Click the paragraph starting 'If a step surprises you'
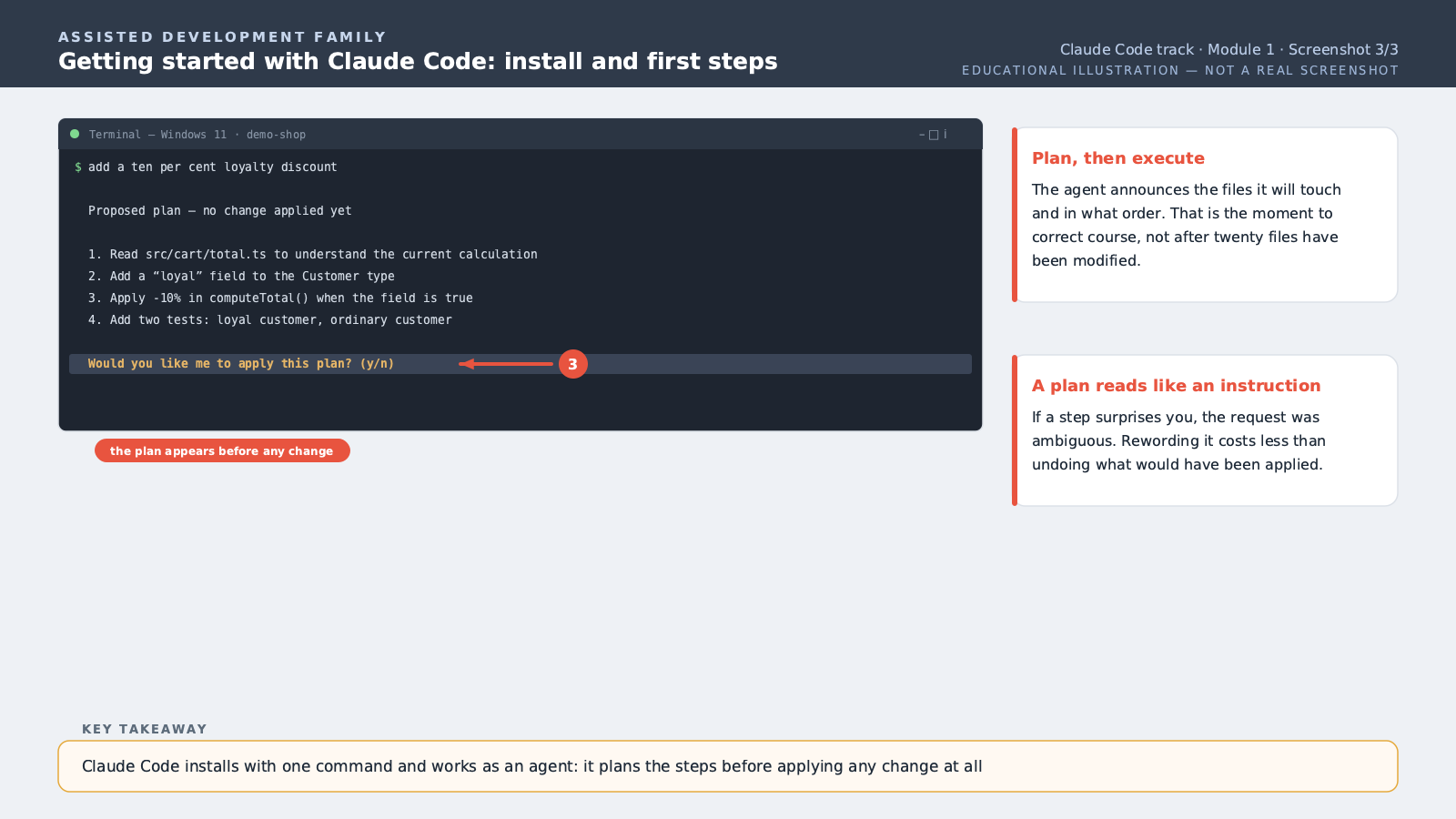1456x819 pixels. coord(1178,440)
